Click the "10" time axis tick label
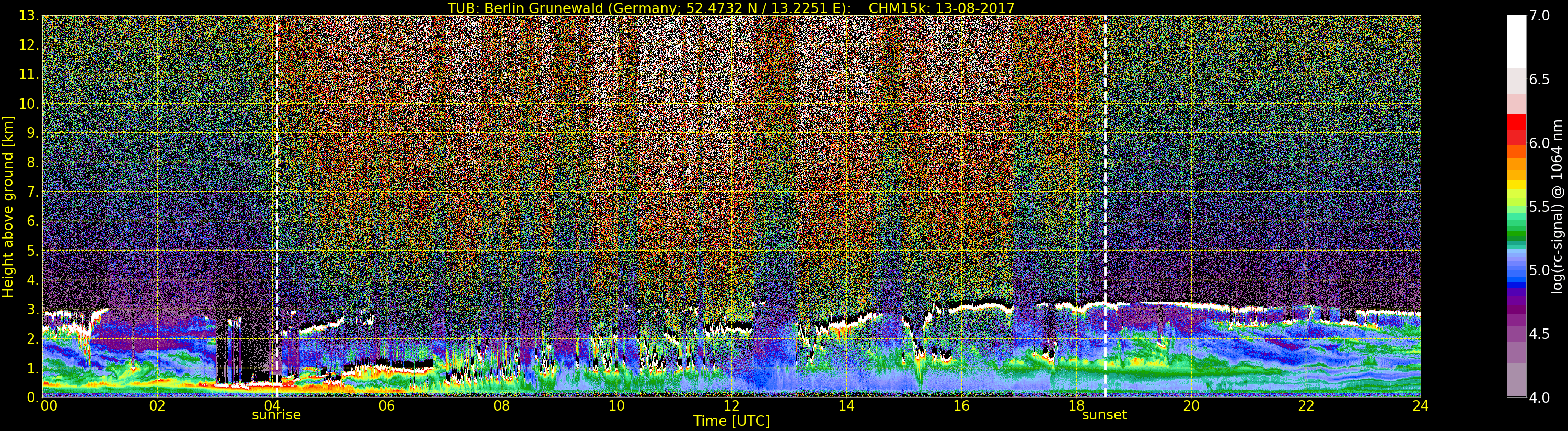Image resolution: width=1568 pixels, height=431 pixels. (x=617, y=406)
